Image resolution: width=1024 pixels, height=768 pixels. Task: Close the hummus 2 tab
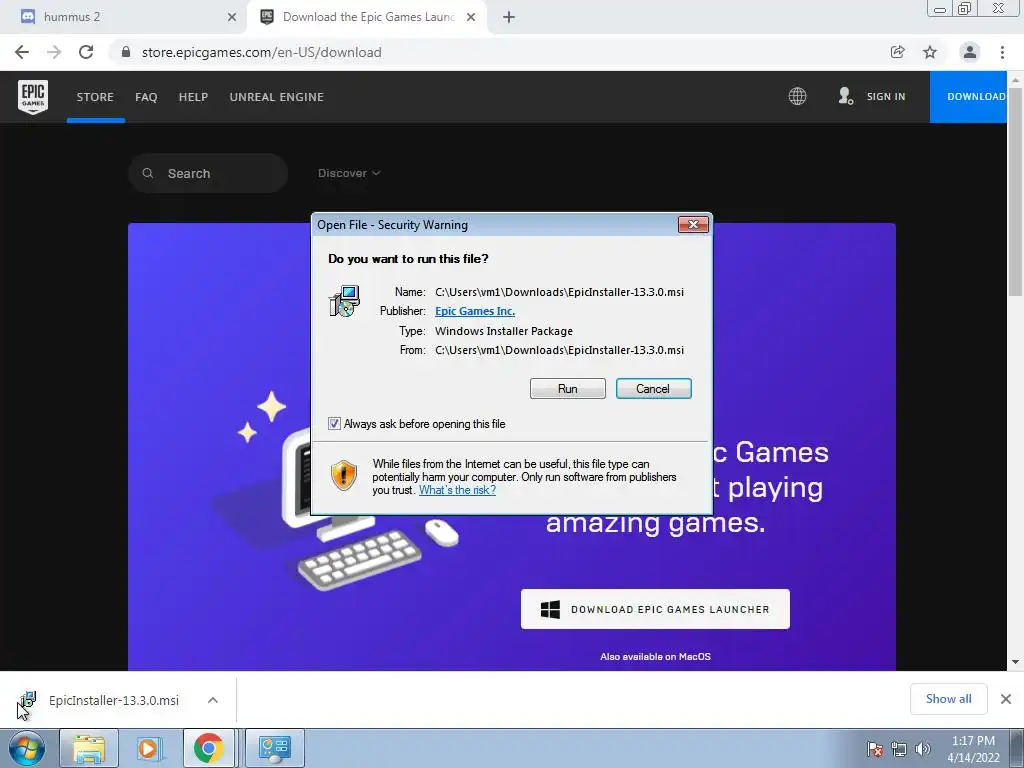pyautogui.click(x=232, y=17)
